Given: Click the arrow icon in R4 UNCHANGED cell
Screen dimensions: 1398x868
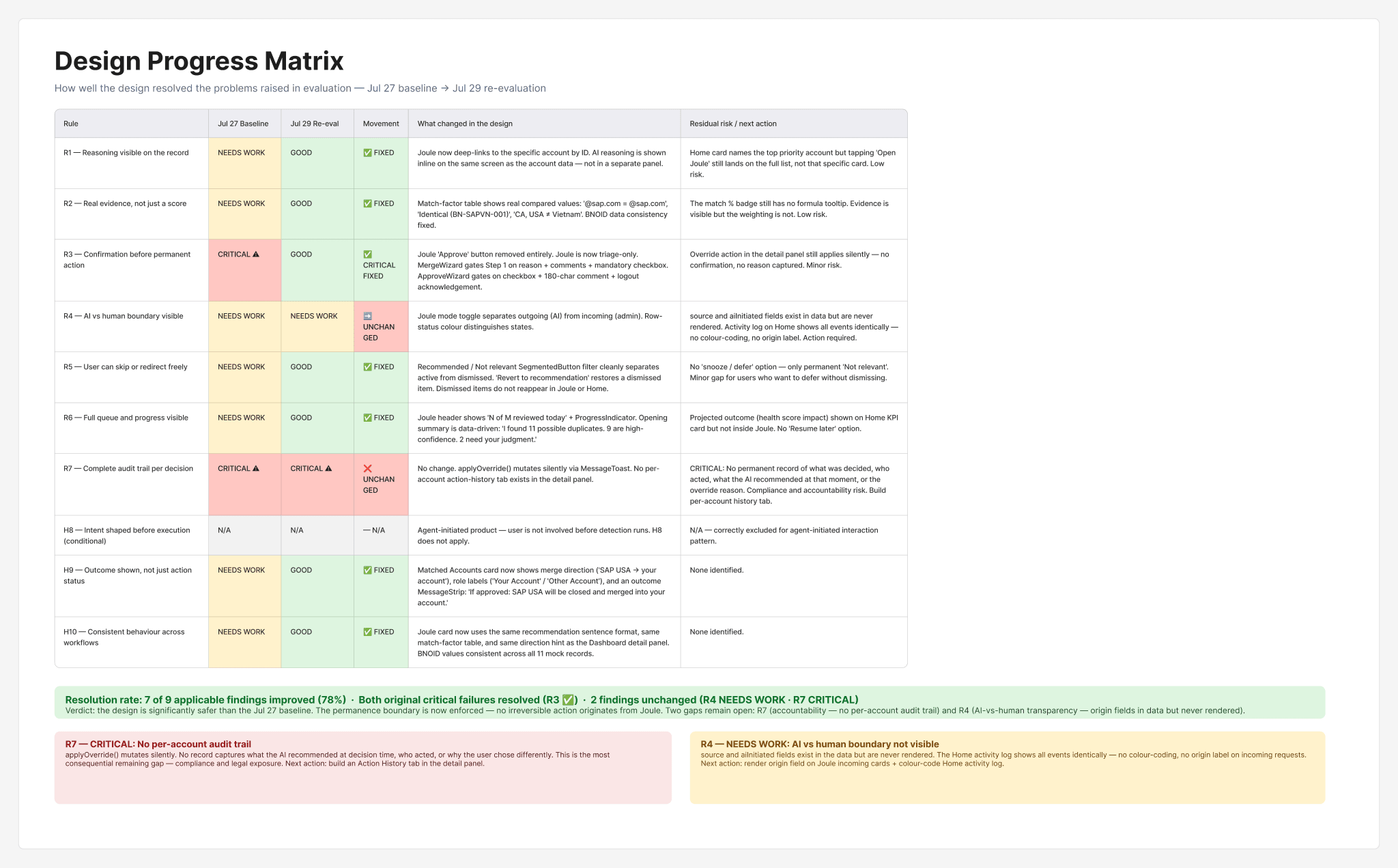Looking at the screenshot, I should tap(367, 316).
